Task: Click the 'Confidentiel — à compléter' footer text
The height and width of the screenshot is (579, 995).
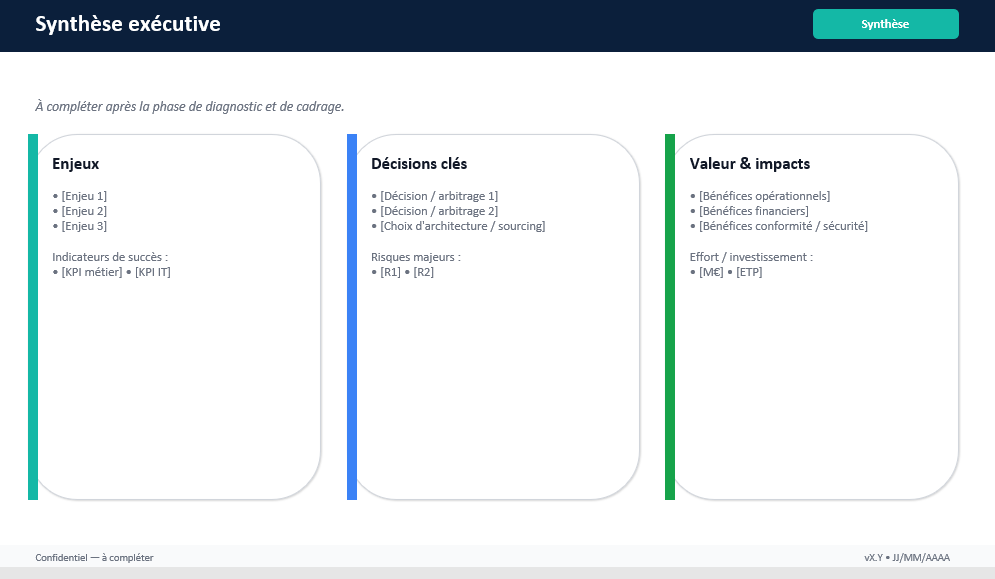Action: [x=94, y=558]
